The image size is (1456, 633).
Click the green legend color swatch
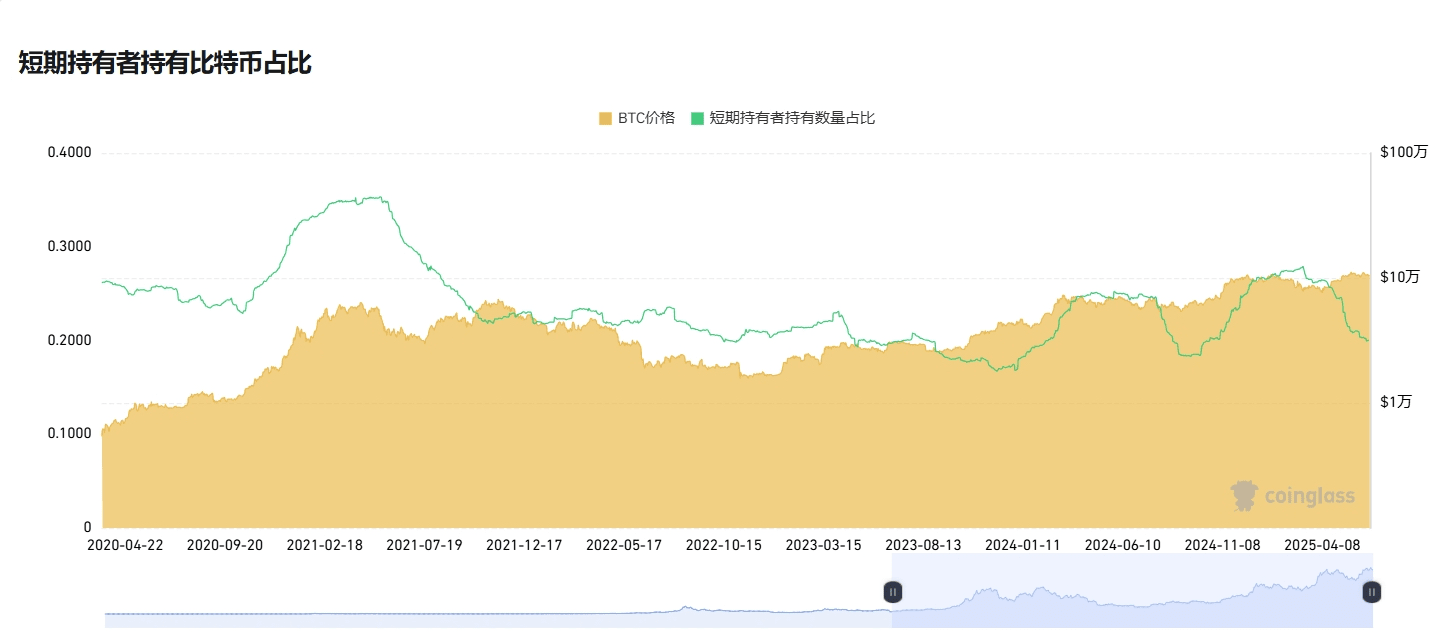tap(697, 118)
